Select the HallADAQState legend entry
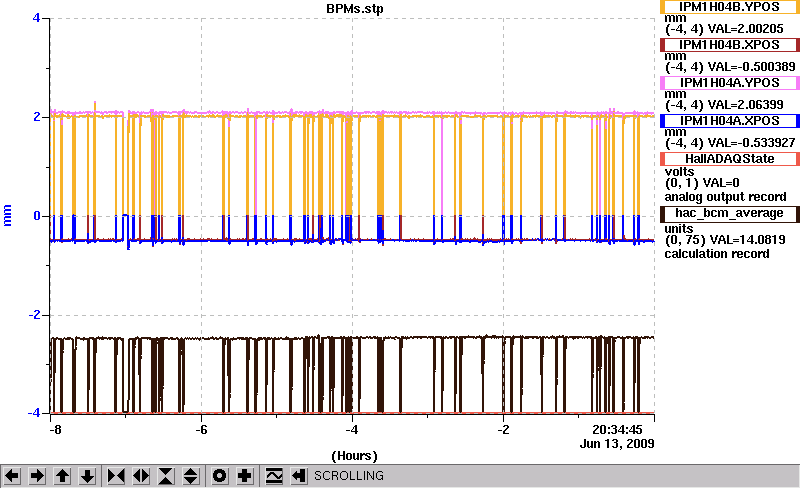 pos(730,159)
